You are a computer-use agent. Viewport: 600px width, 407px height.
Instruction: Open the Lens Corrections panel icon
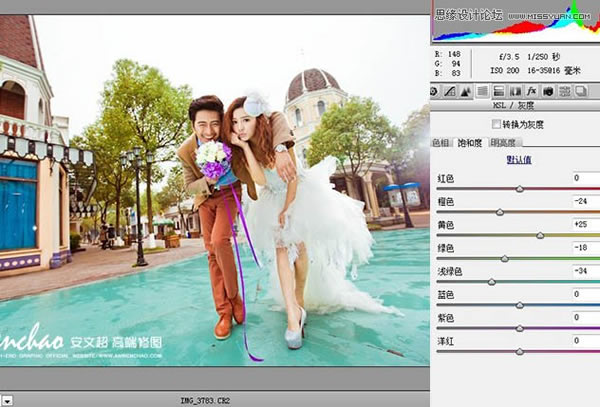pyautogui.click(x=514, y=91)
